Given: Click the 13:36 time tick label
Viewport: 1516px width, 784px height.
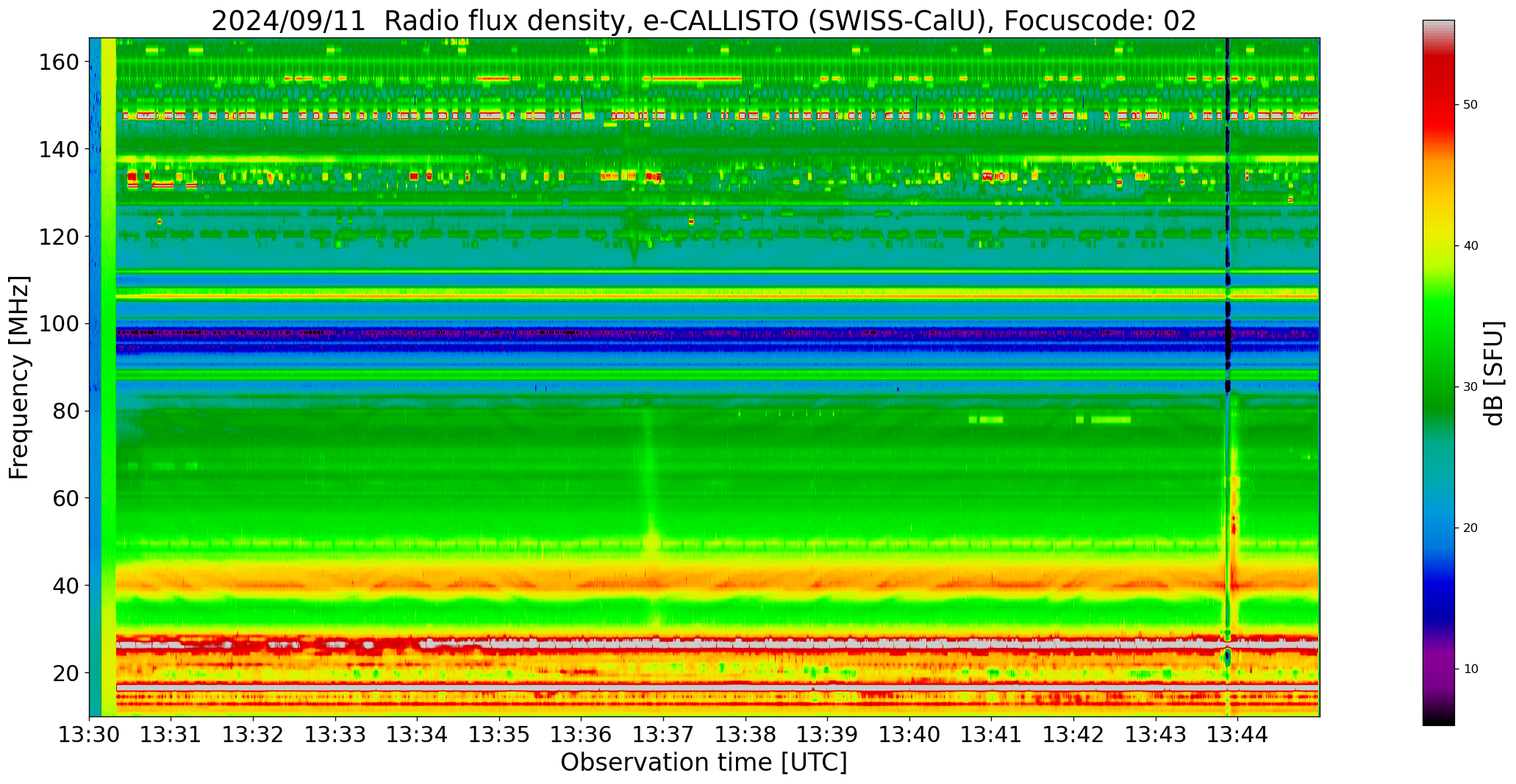Looking at the screenshot, I should coord(582,735).
